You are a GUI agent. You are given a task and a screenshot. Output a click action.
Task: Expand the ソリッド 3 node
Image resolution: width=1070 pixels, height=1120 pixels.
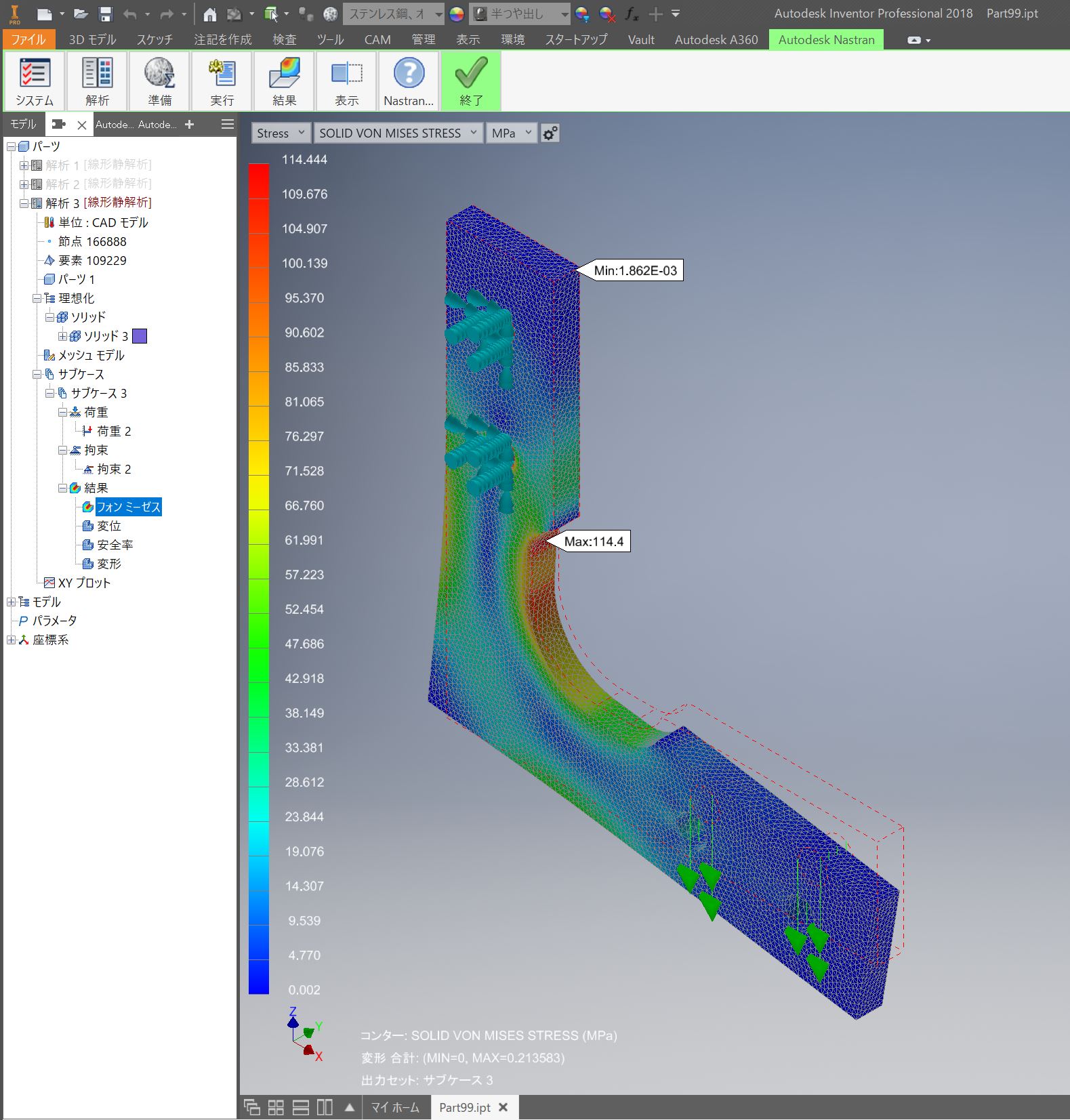pos(62,336)
